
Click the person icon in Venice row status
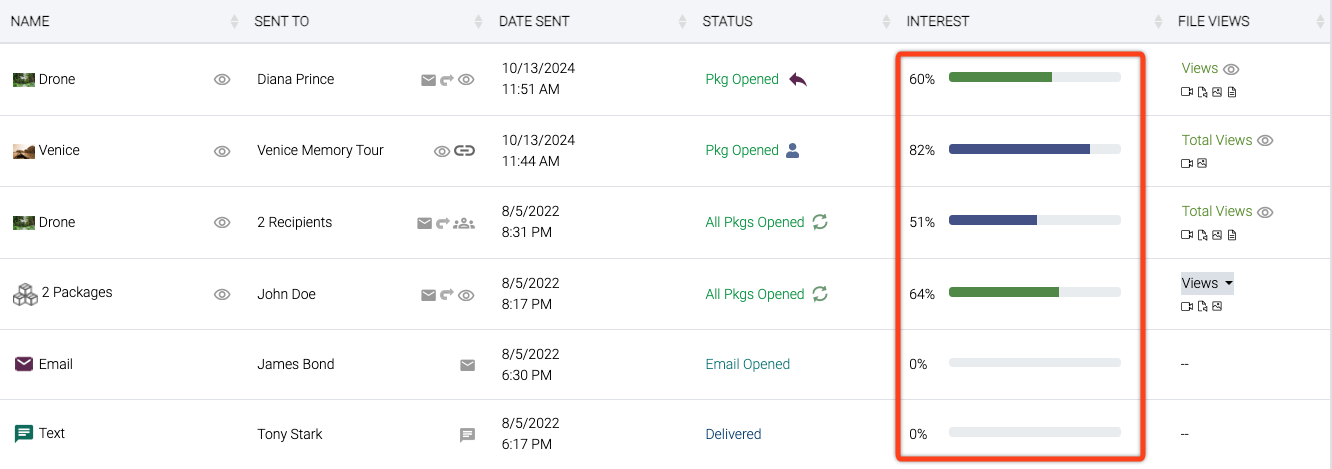(x=793, y=150)
